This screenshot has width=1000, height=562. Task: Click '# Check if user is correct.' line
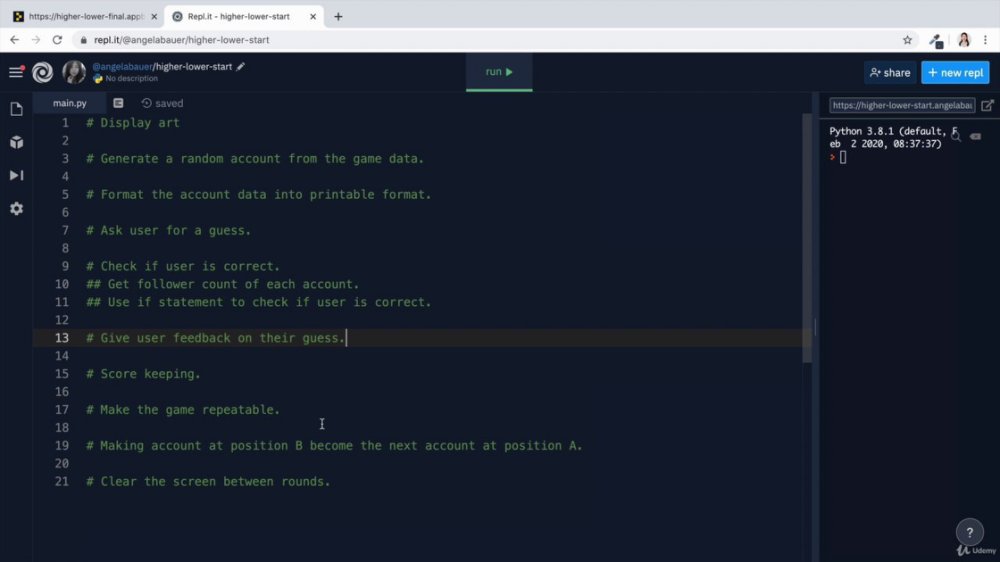(x=183, y=266)
